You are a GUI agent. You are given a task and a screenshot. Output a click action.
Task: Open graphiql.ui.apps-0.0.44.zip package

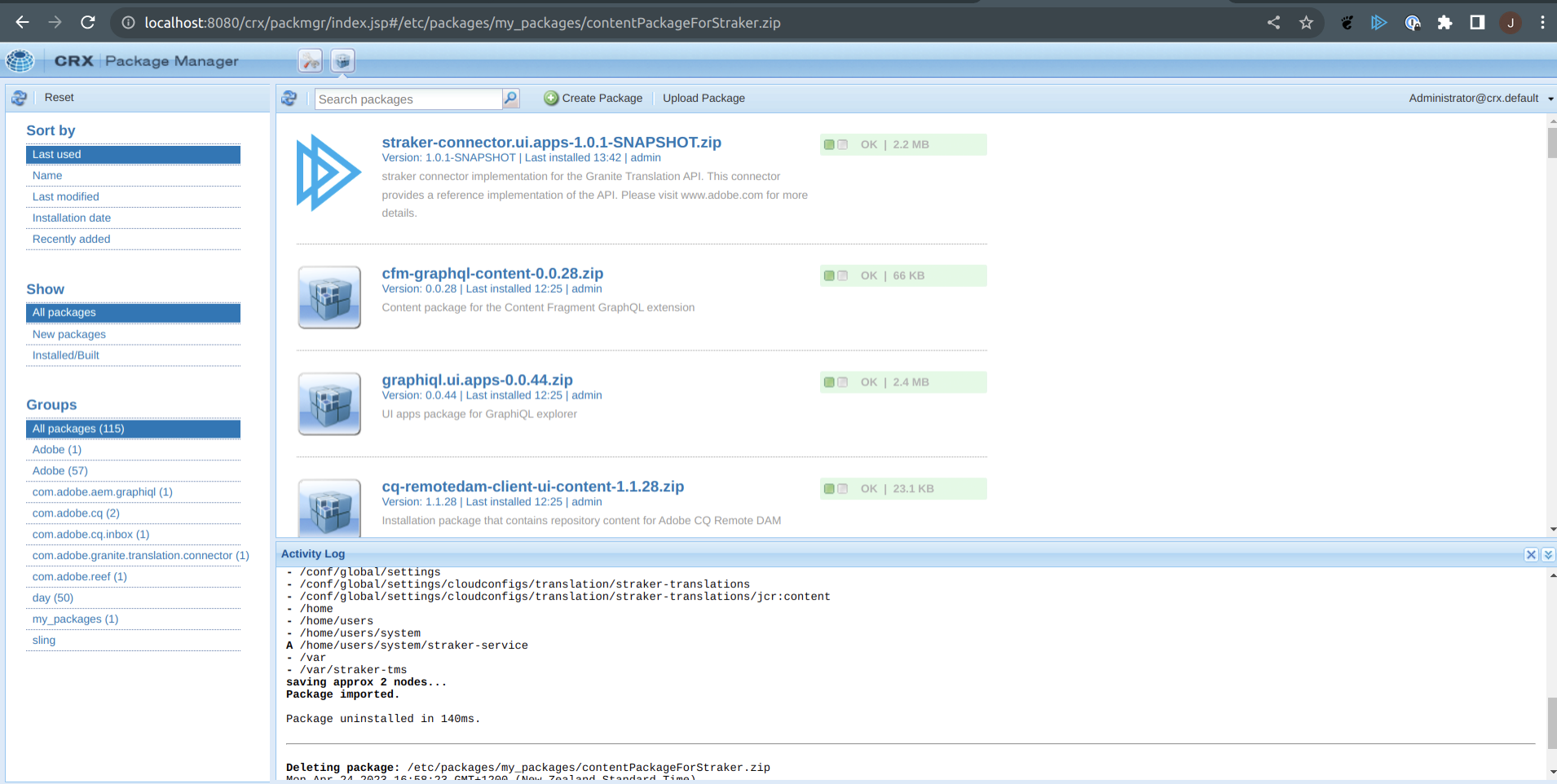[477, 381]
